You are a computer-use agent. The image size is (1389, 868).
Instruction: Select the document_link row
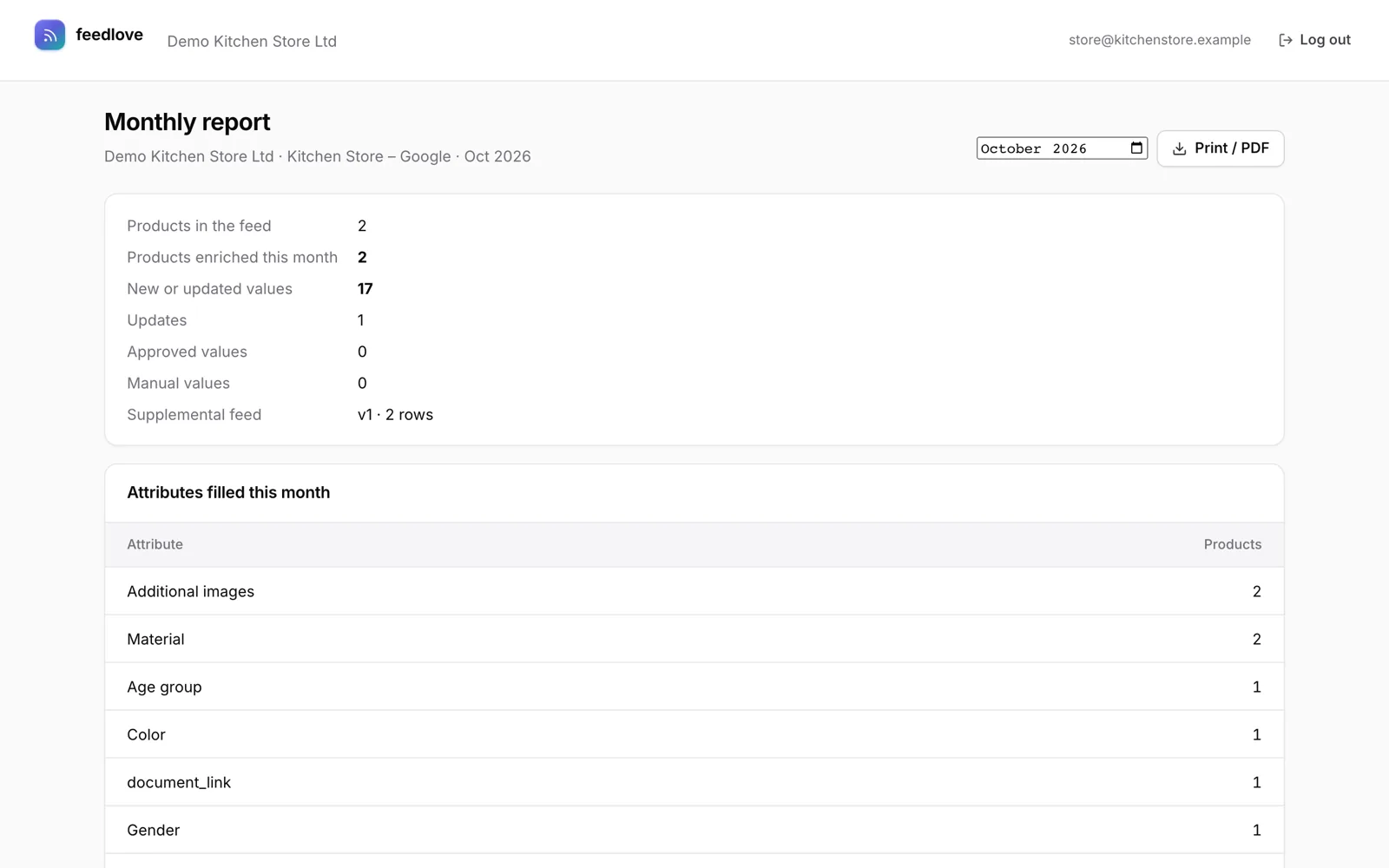(694, 782)
